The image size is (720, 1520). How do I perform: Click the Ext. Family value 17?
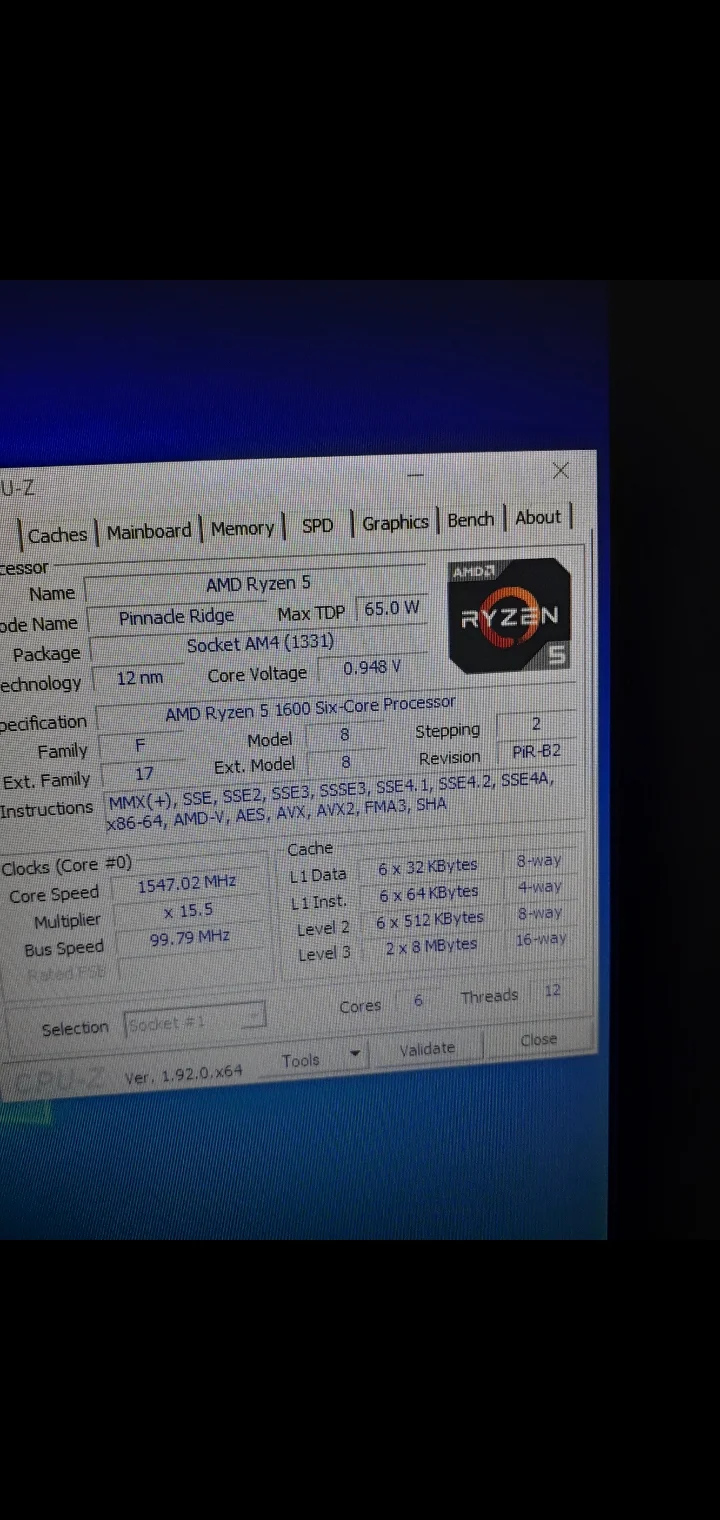(143, 774)
